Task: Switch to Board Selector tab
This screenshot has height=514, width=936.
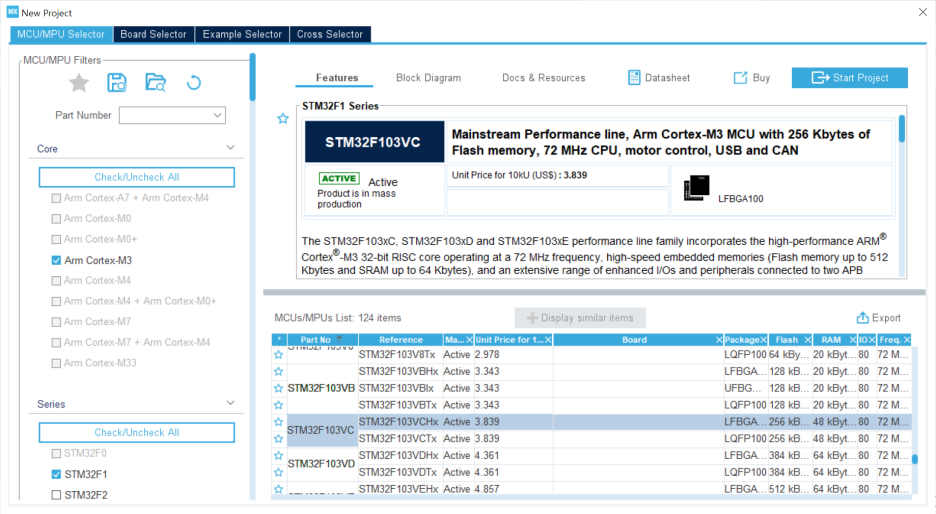Action: [153, 34]
